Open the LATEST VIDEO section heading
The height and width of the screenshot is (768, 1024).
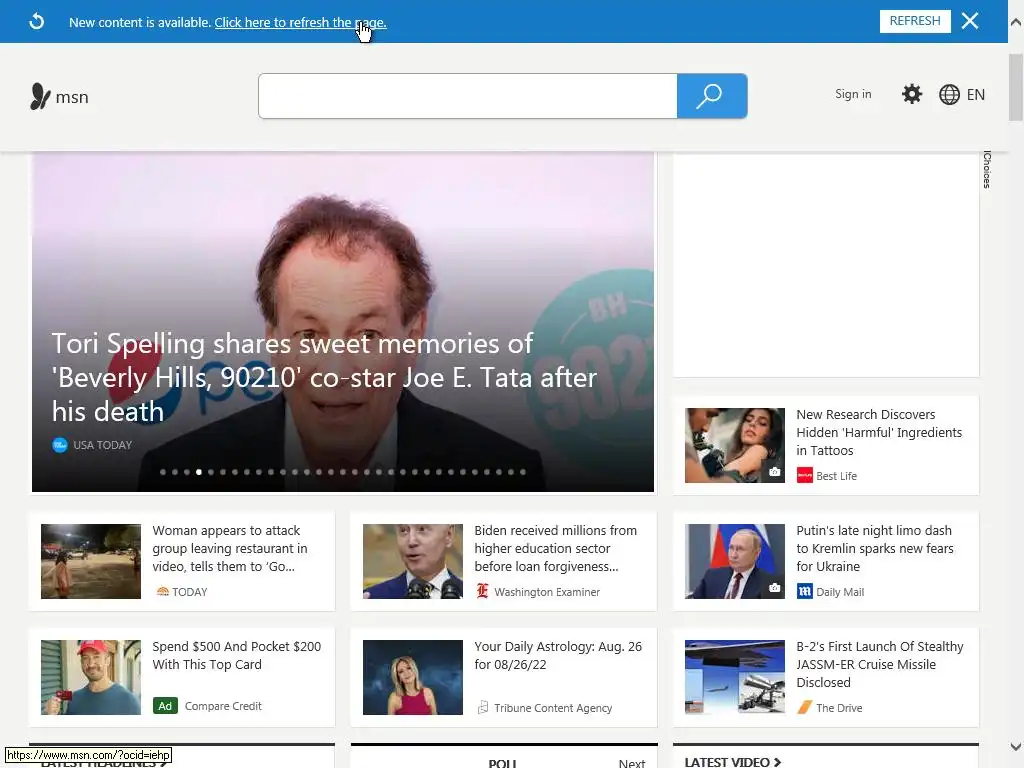733,761
